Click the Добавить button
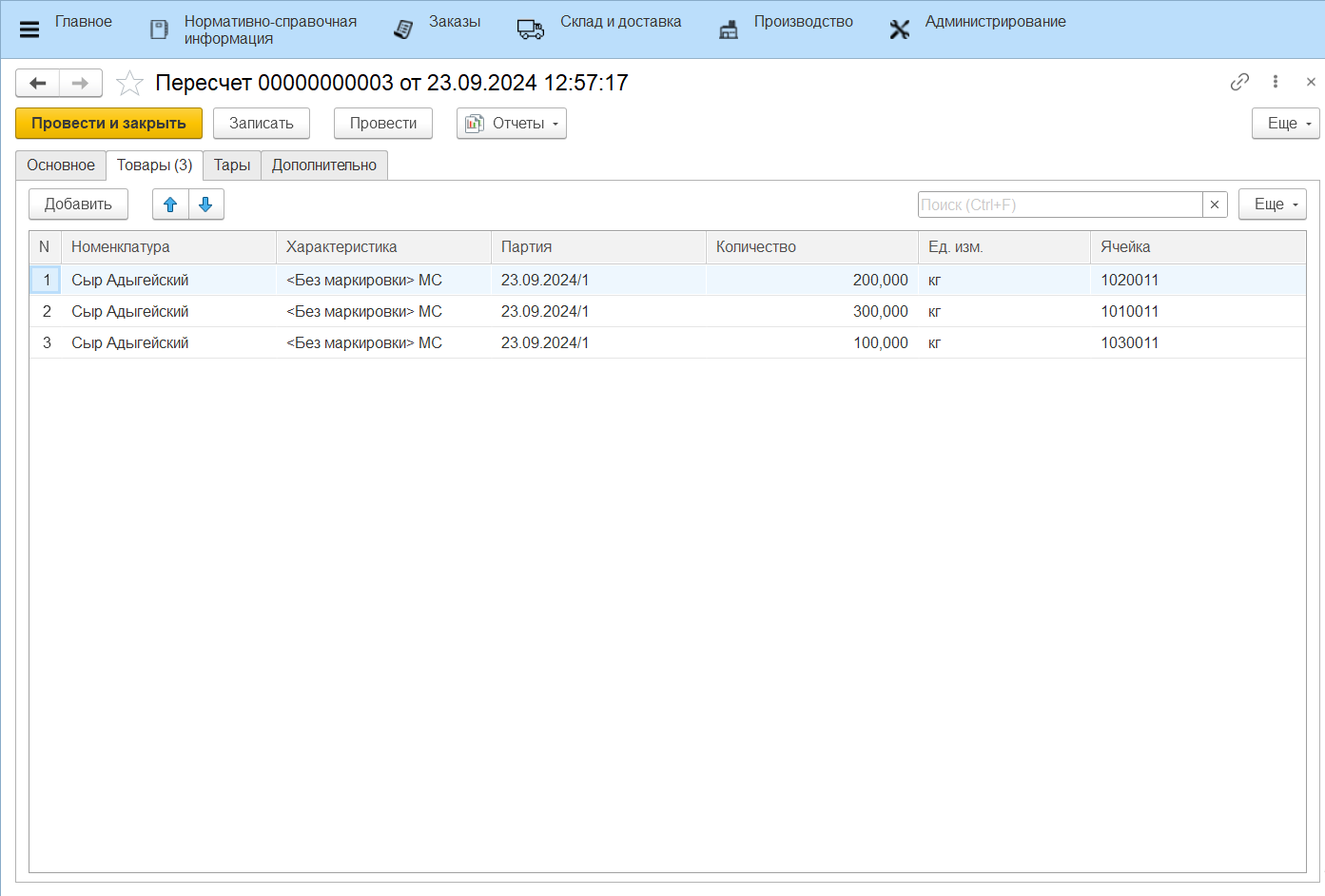1325x896 pixels. coord(78,205)
